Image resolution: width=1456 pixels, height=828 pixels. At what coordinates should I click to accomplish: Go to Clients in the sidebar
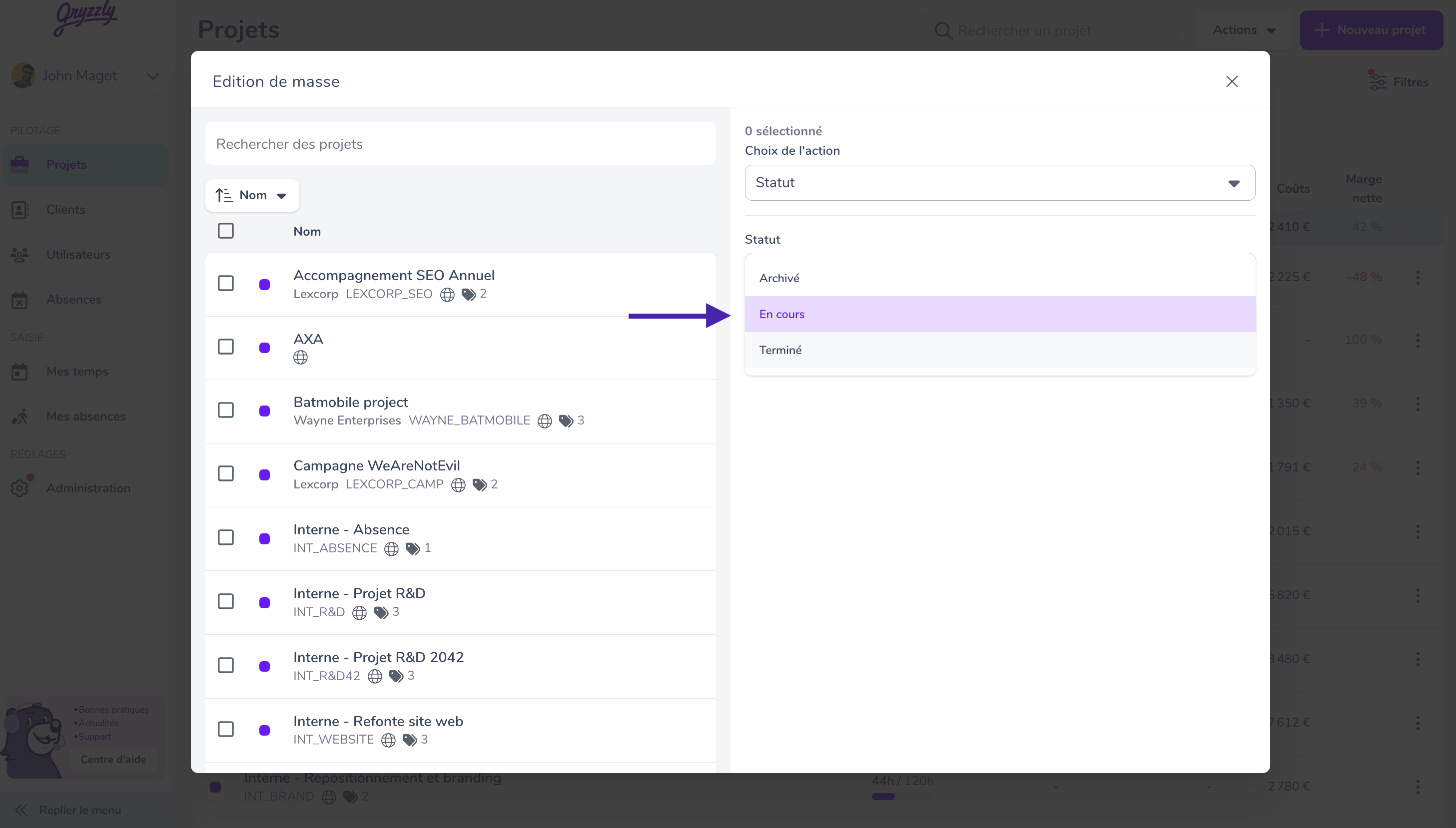[x=85, y=210]
